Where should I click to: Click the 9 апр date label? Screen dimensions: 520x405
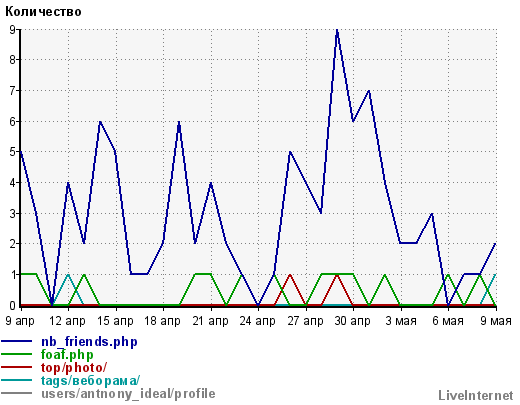point(20,321)
